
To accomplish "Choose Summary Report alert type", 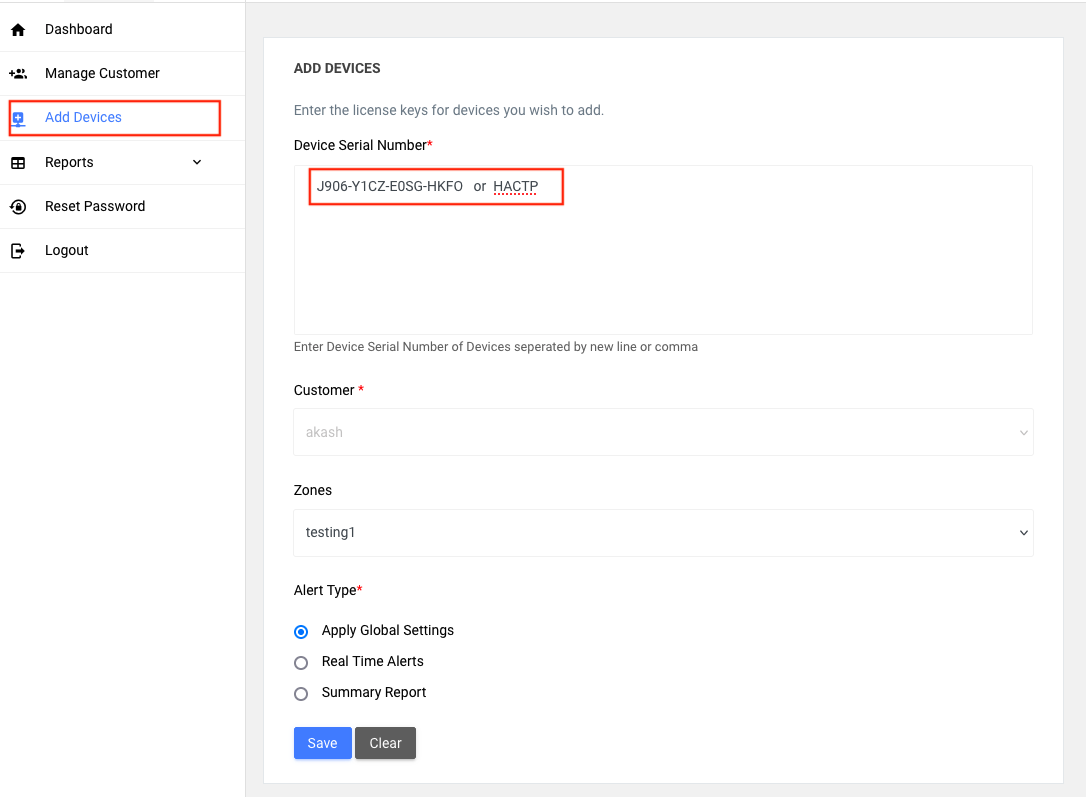I will (x=301, y=694).
